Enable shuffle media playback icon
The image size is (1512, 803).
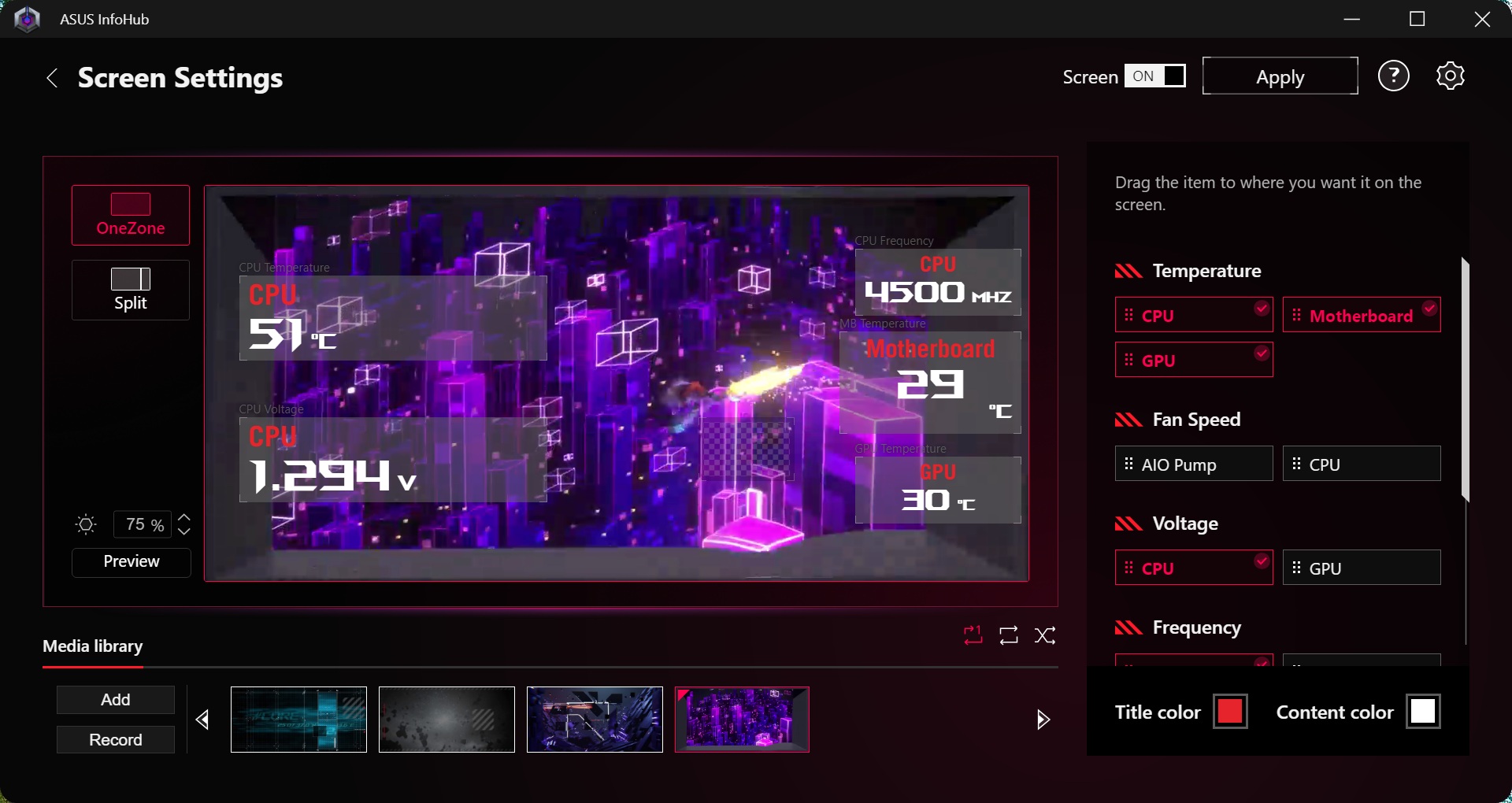pos(1045,635)
